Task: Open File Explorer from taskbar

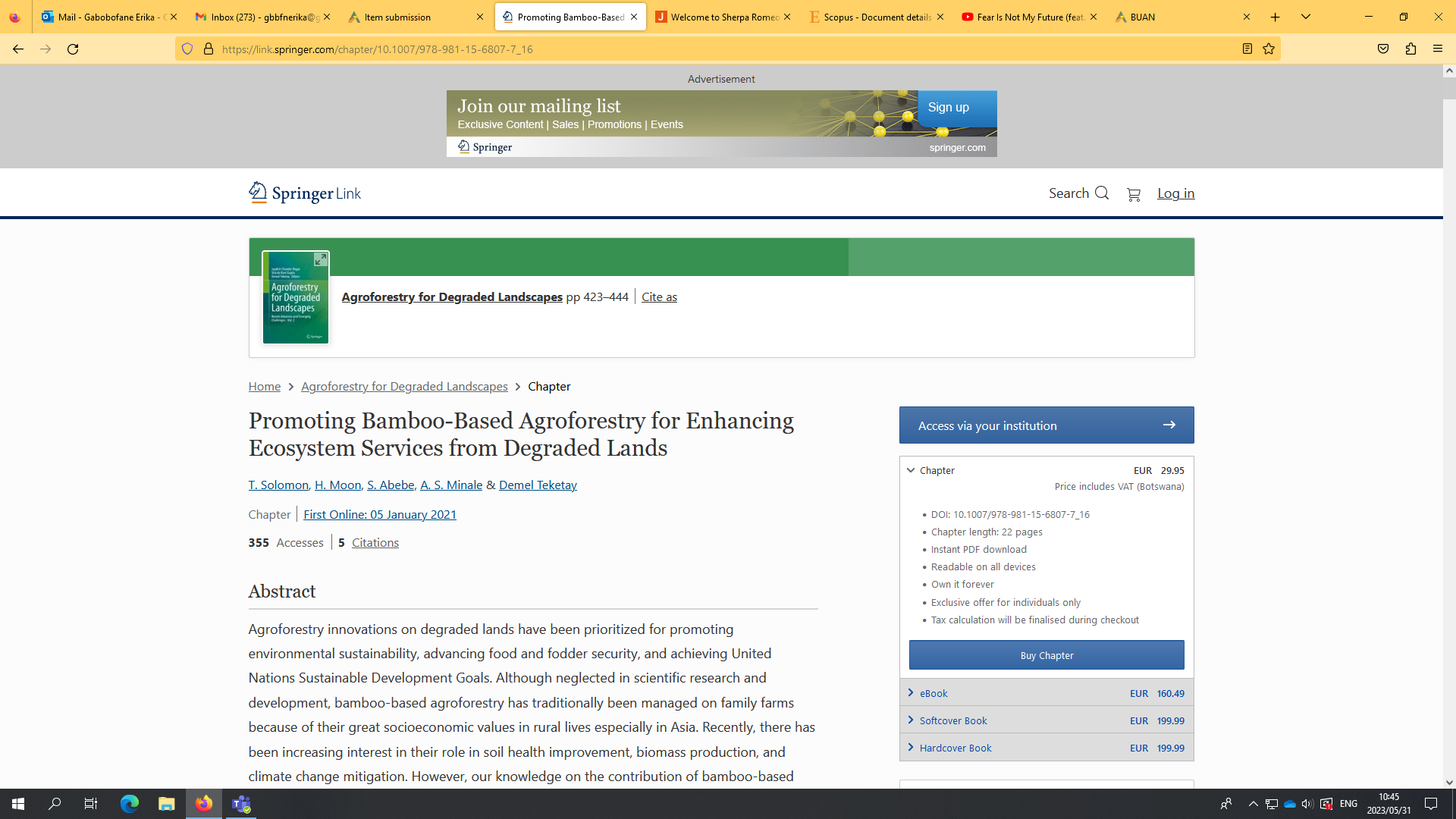Action: coord(167,804)
